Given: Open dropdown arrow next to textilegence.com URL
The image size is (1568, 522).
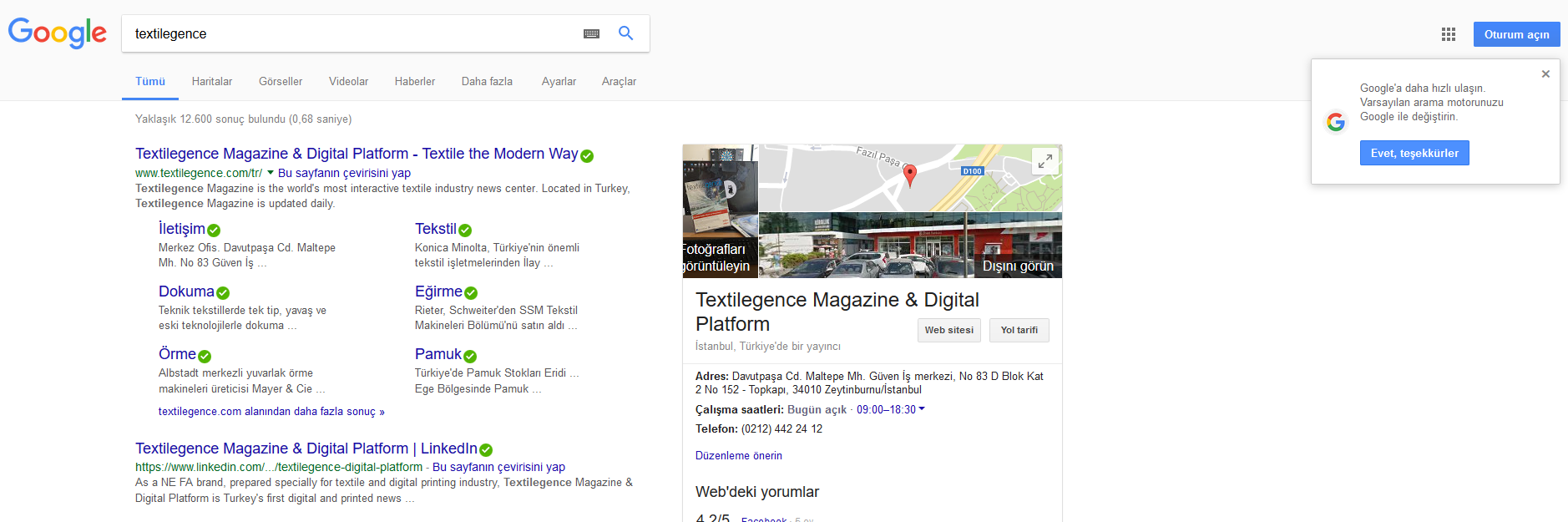Looking at the screenshot, I should (x=271, y=173).
